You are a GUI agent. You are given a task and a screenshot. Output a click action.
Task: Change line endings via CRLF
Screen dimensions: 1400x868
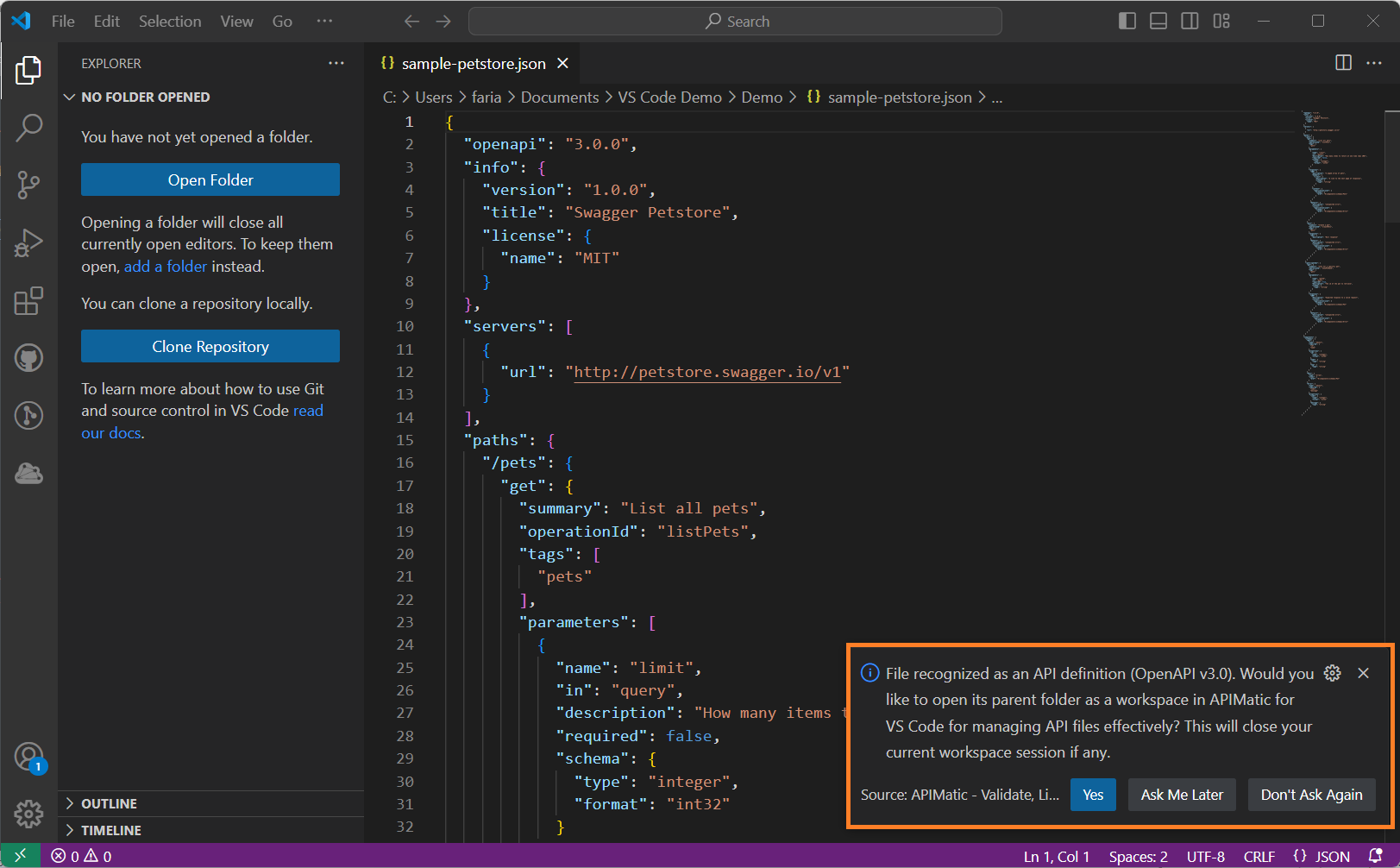coord(1259,856)
